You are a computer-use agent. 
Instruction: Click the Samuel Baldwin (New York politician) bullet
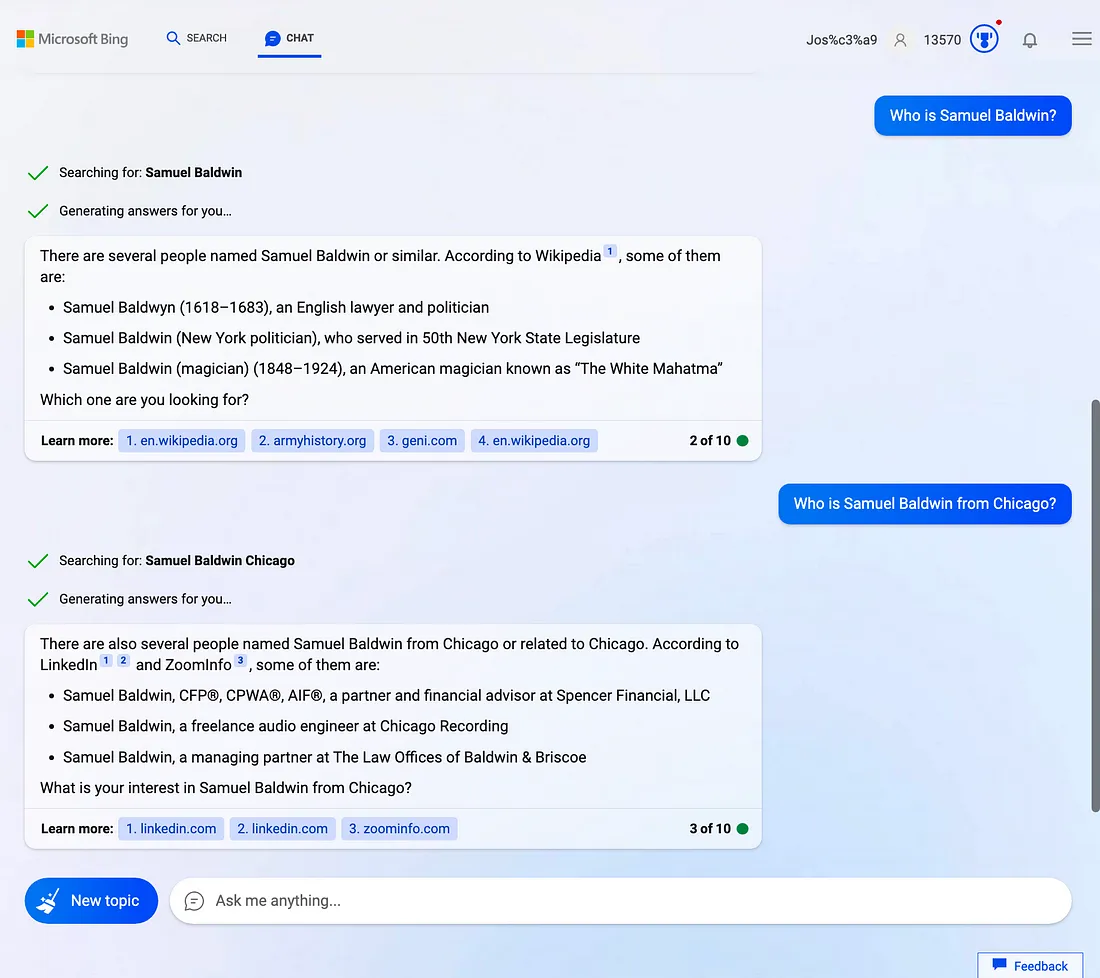351,338
